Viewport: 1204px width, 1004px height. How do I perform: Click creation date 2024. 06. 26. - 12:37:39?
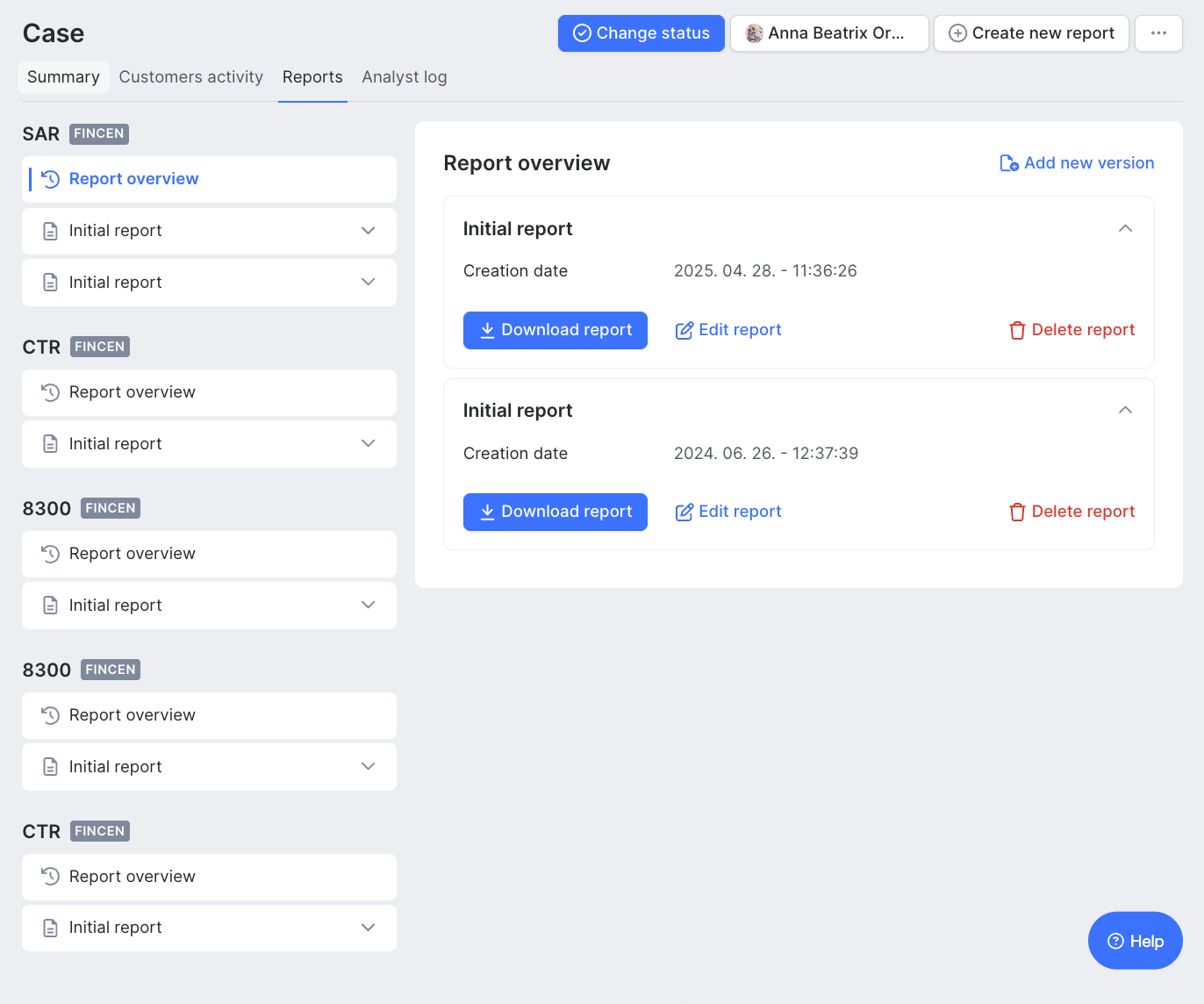[766, 454]
